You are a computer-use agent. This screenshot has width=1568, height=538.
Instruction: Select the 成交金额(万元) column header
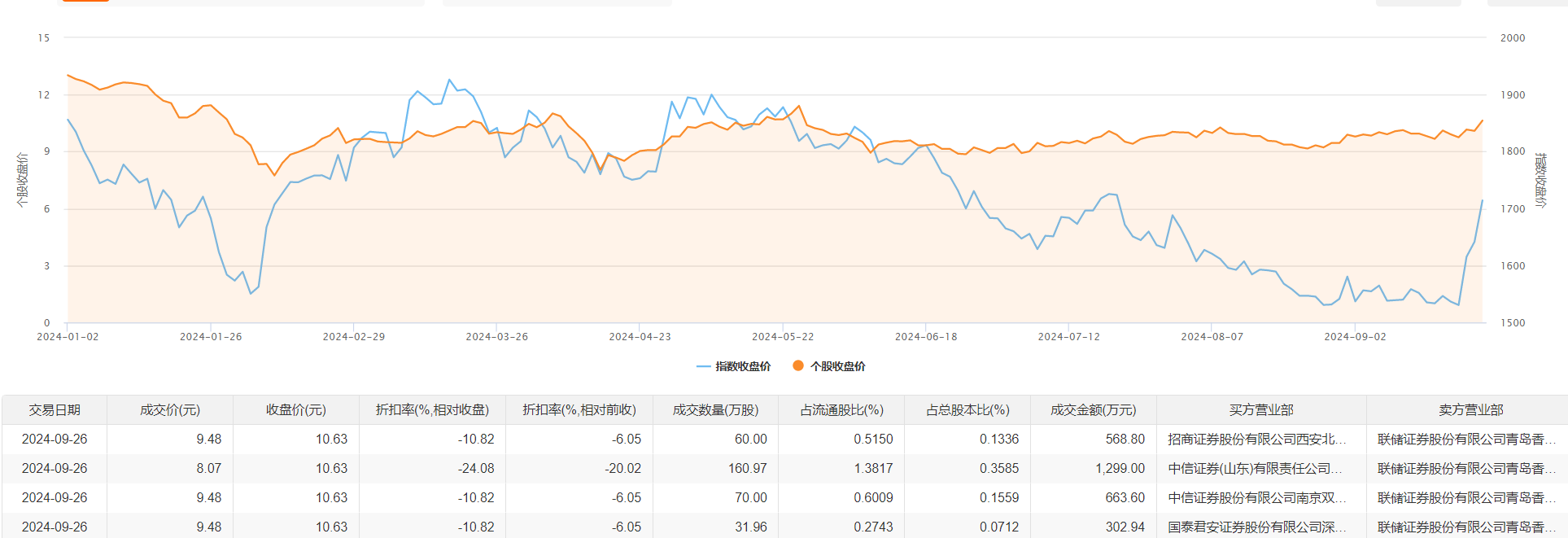point(1093,410)
